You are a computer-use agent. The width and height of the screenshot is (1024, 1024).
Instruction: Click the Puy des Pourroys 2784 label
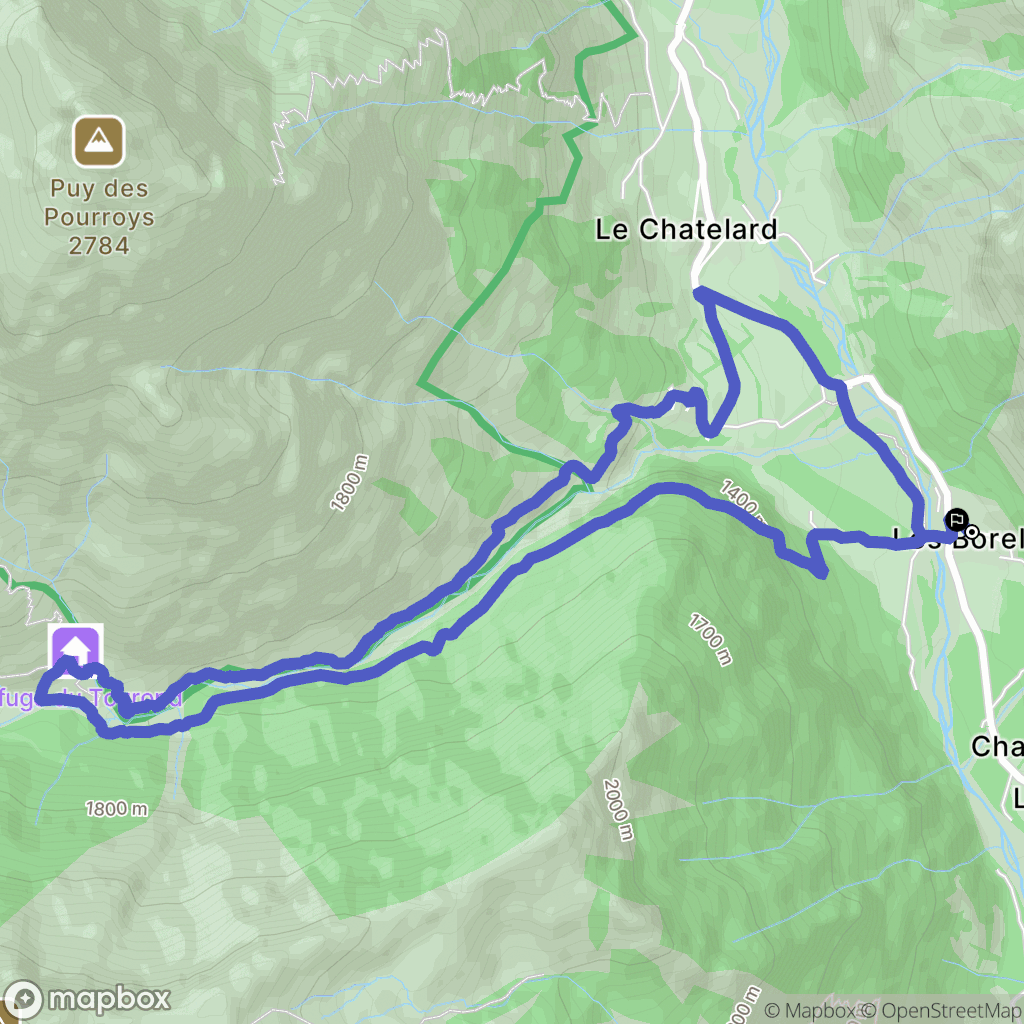pos(99,217)
